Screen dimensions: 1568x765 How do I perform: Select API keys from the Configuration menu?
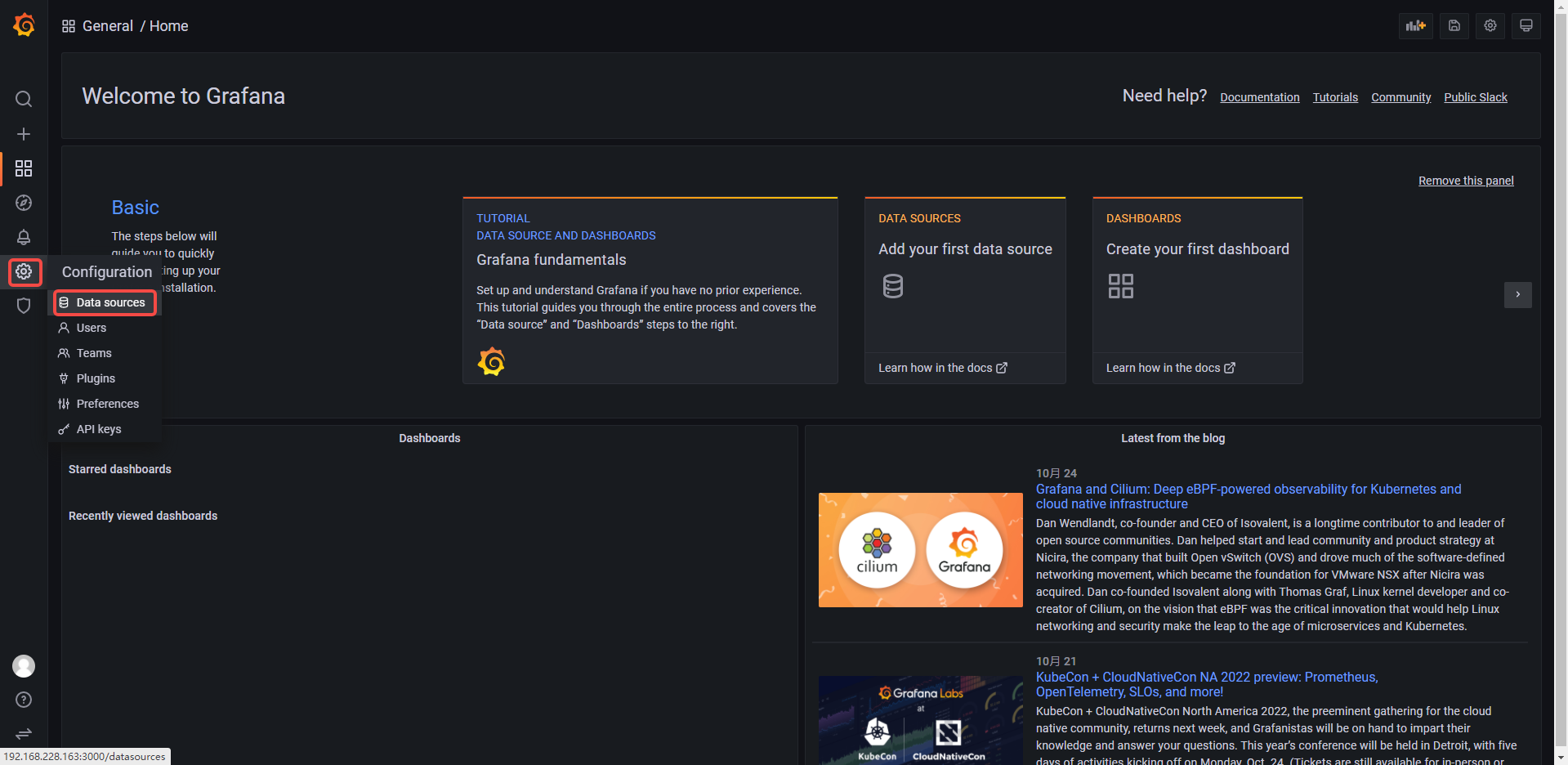(105, 429)
